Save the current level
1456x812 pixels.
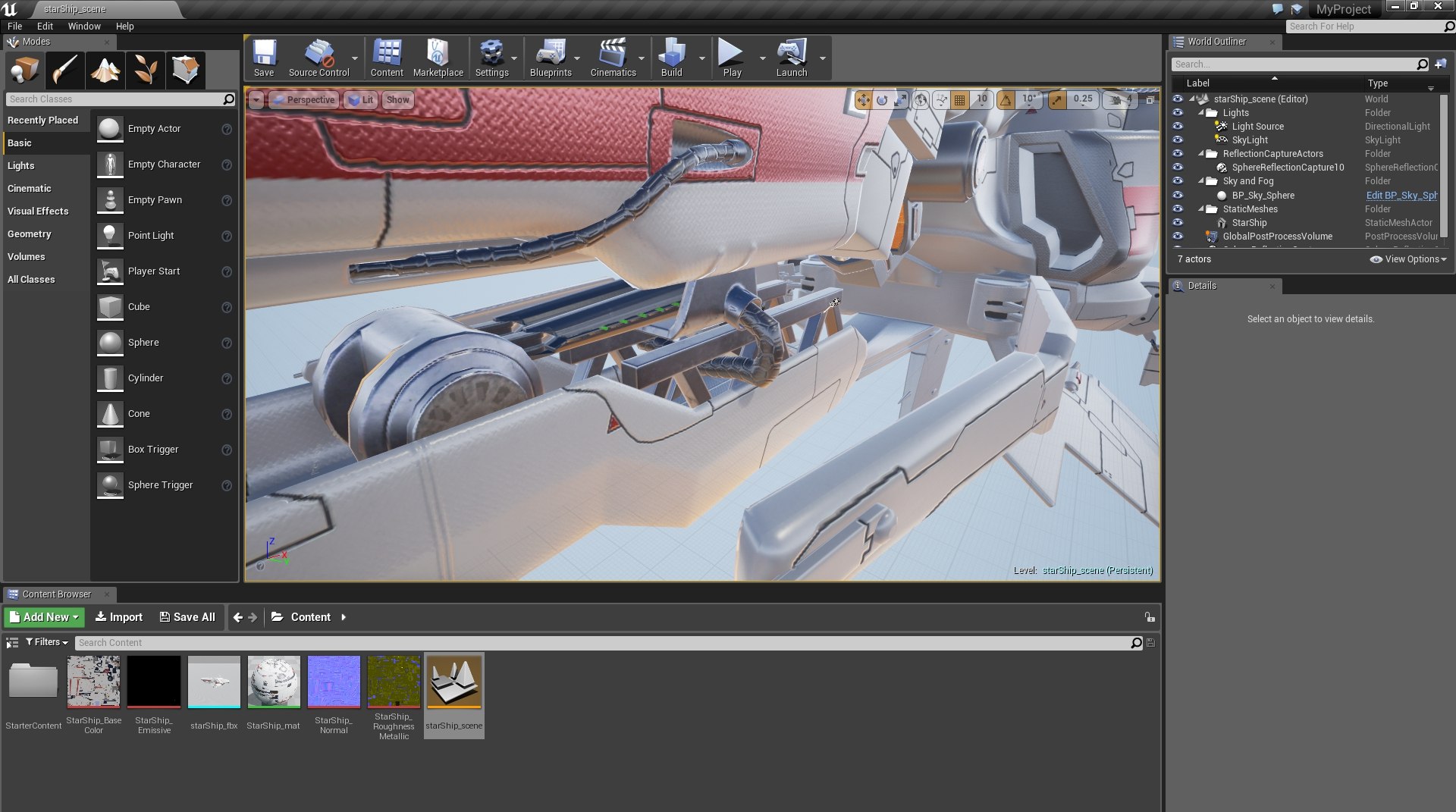(x=264, y=58)
